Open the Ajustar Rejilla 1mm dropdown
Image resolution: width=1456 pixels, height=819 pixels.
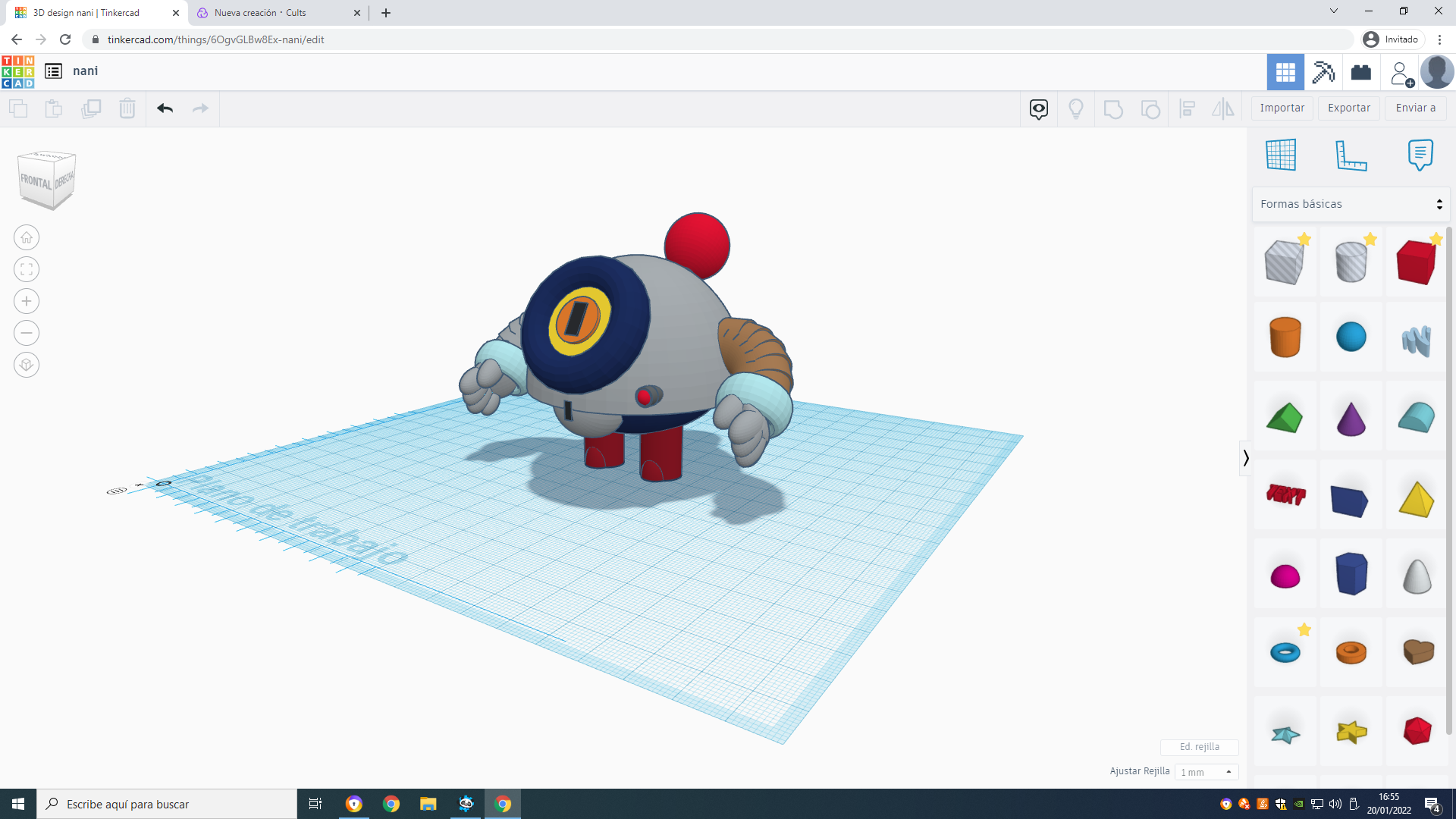[x=1206, y=771]
